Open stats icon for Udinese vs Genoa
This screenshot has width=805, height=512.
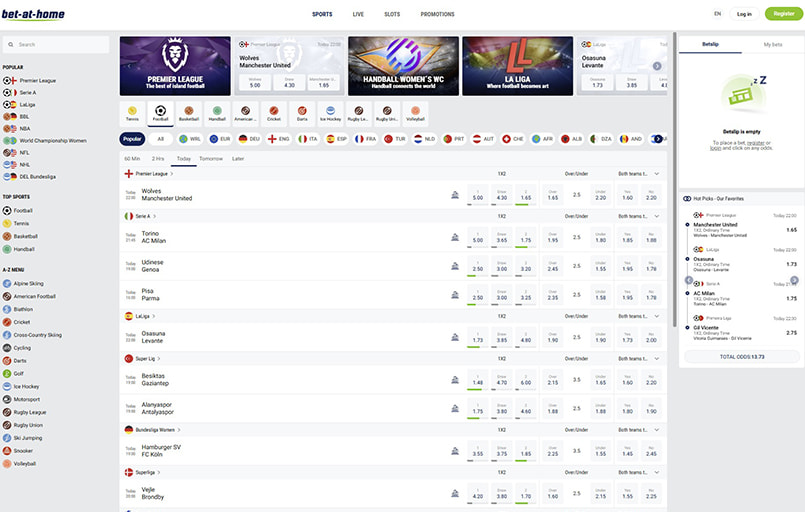point(455,266)
